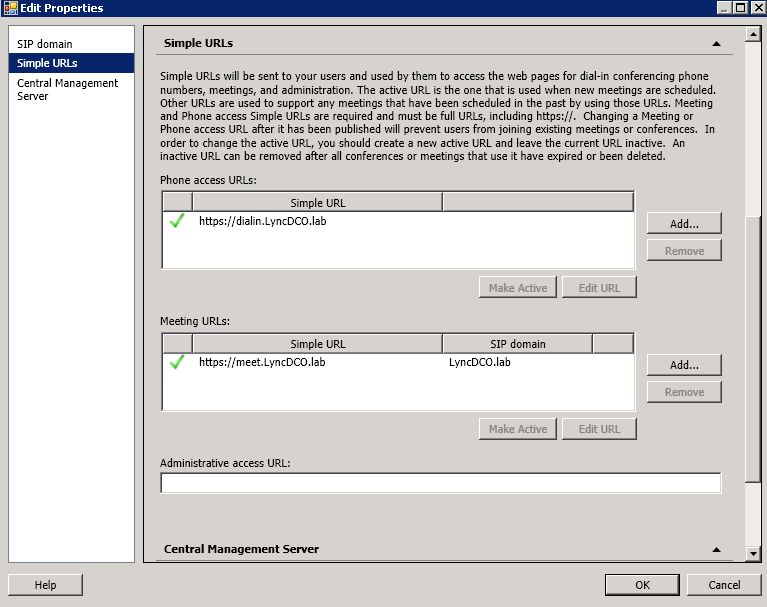
Task: Add a new Meeting URL
Action: pyautogui.click(x=684, y=365)
